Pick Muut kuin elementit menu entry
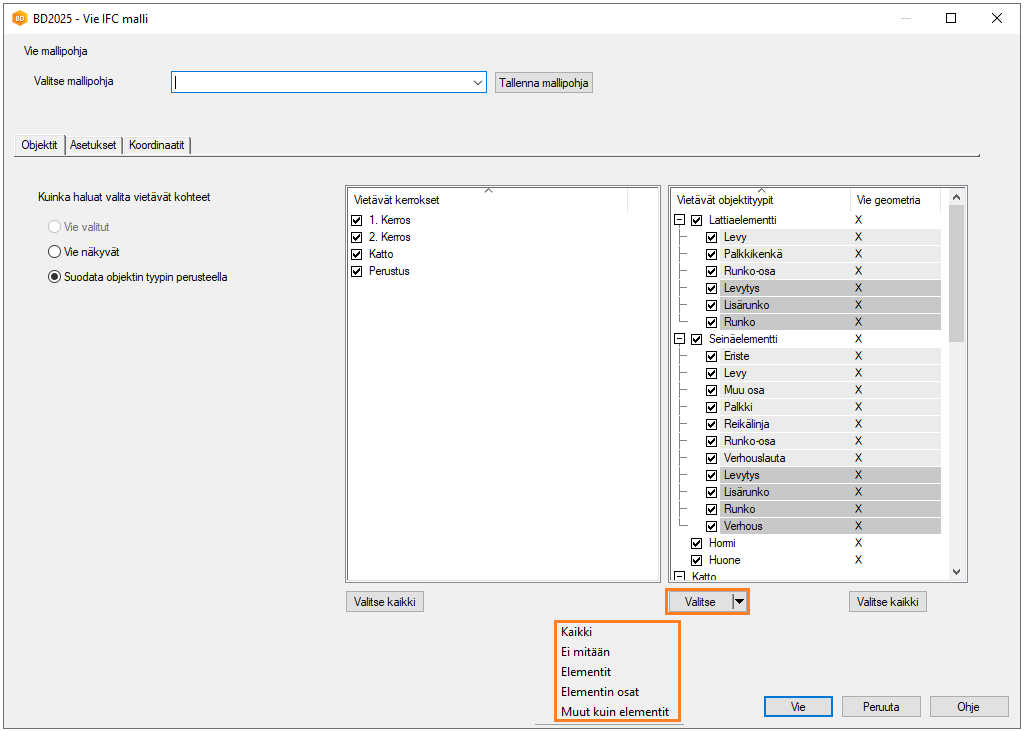 tap(614, 712)
